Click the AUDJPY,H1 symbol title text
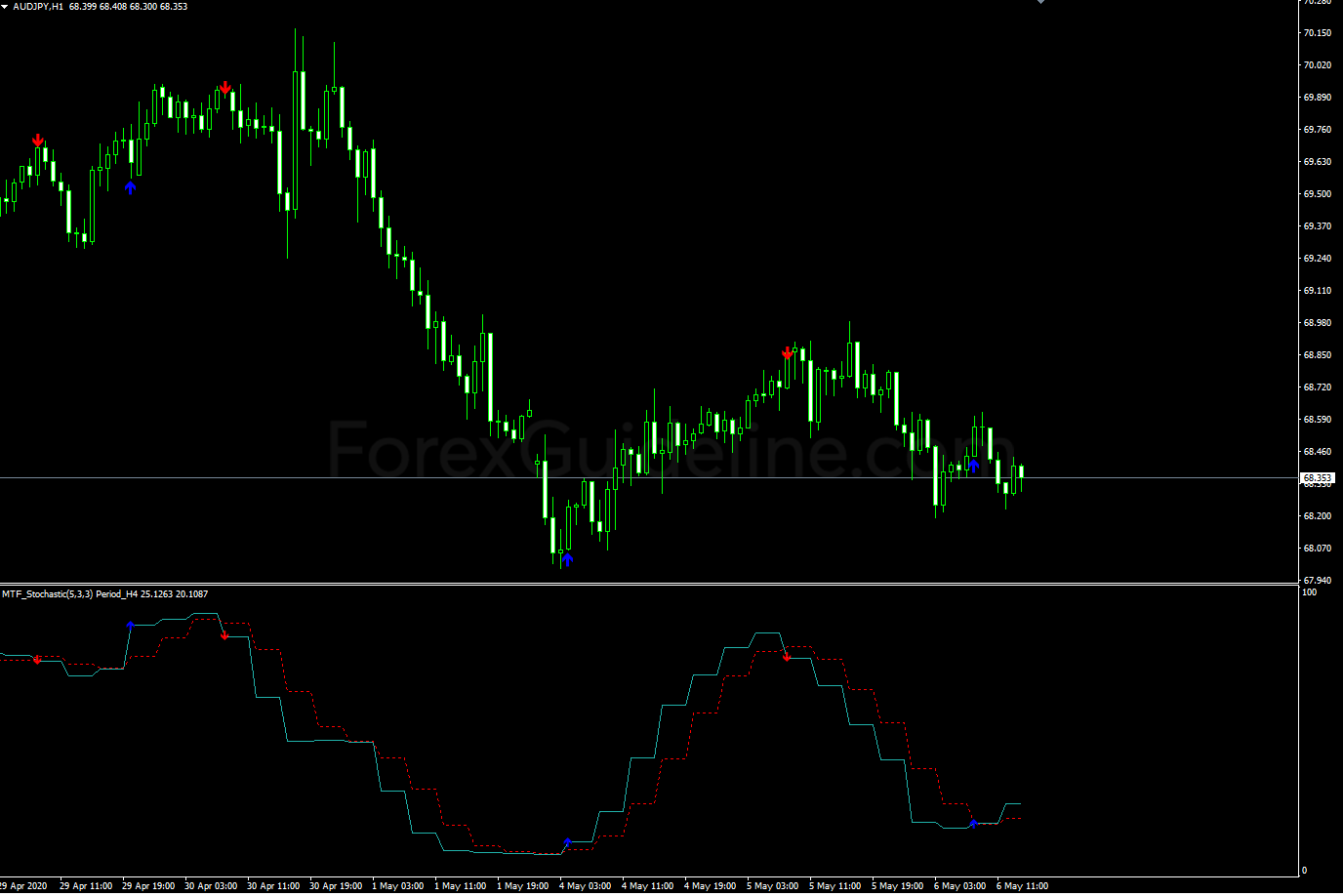The image size is (1343, 896). (x=38, y=7)
